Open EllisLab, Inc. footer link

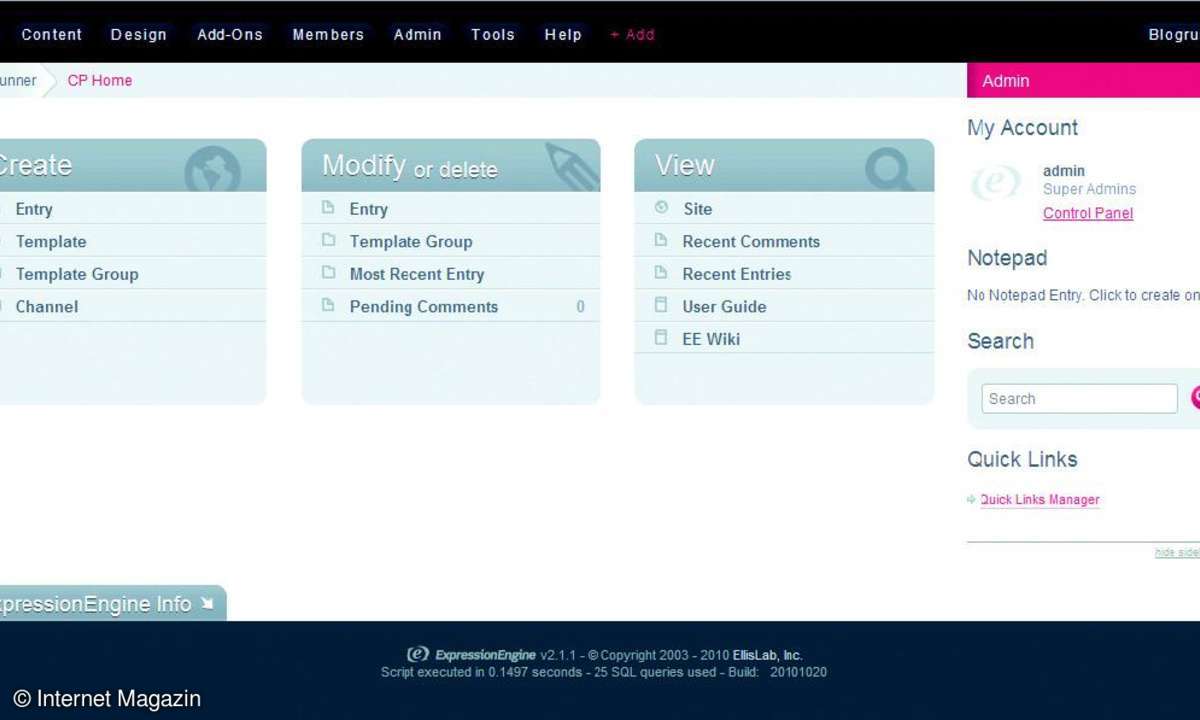[x=767, y=655]
